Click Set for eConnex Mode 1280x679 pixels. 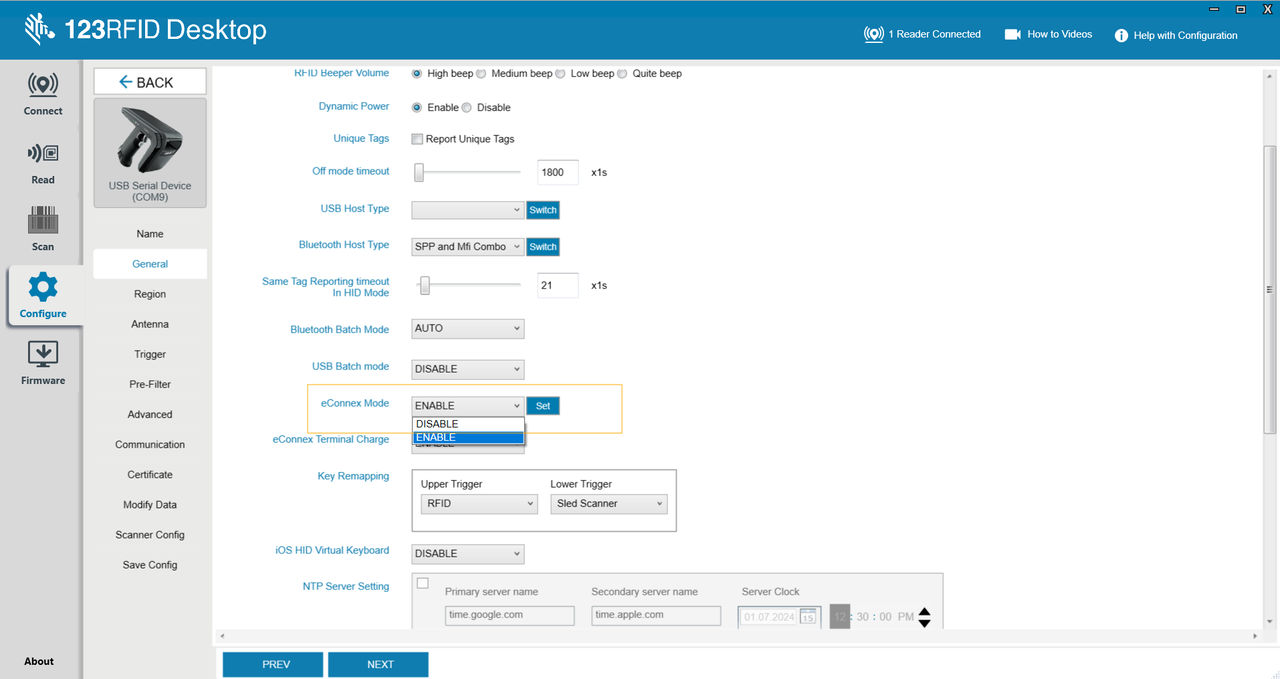543,406
